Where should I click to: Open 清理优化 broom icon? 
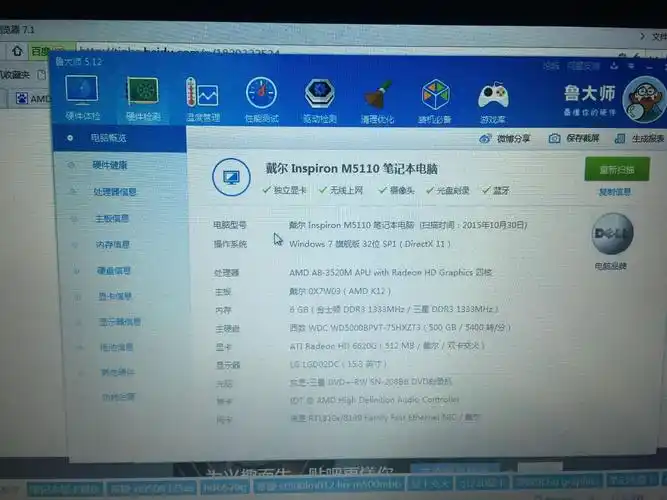(x=378, y=95)
